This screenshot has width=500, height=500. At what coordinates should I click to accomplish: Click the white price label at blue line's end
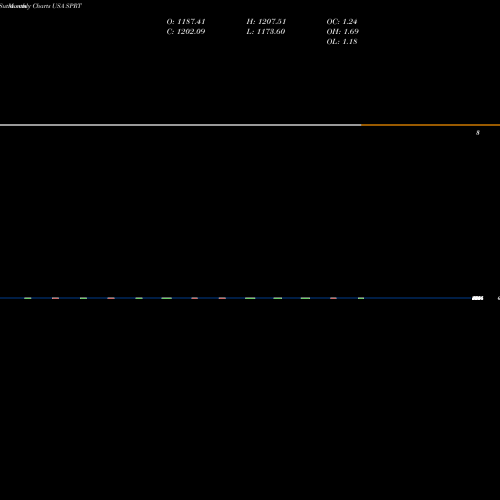tap(478, 298)
